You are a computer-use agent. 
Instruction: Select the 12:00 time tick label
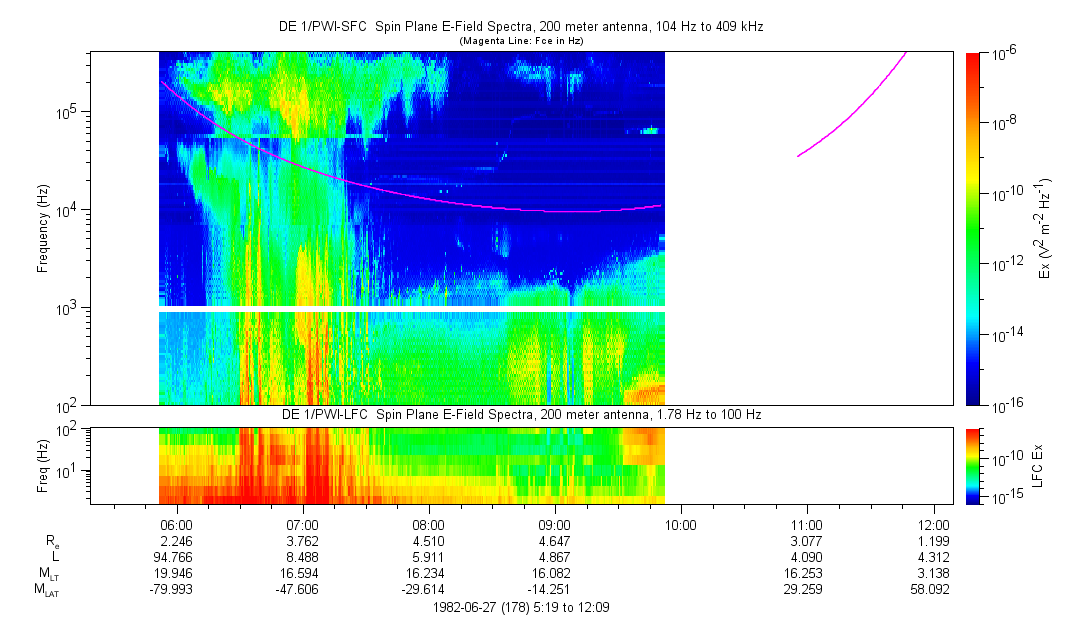click(933, 523)
